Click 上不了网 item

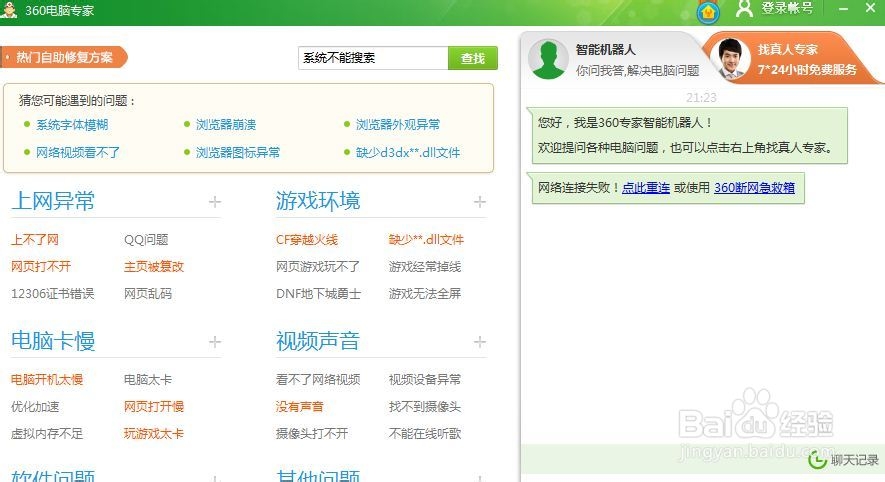(x=34, y=240)
